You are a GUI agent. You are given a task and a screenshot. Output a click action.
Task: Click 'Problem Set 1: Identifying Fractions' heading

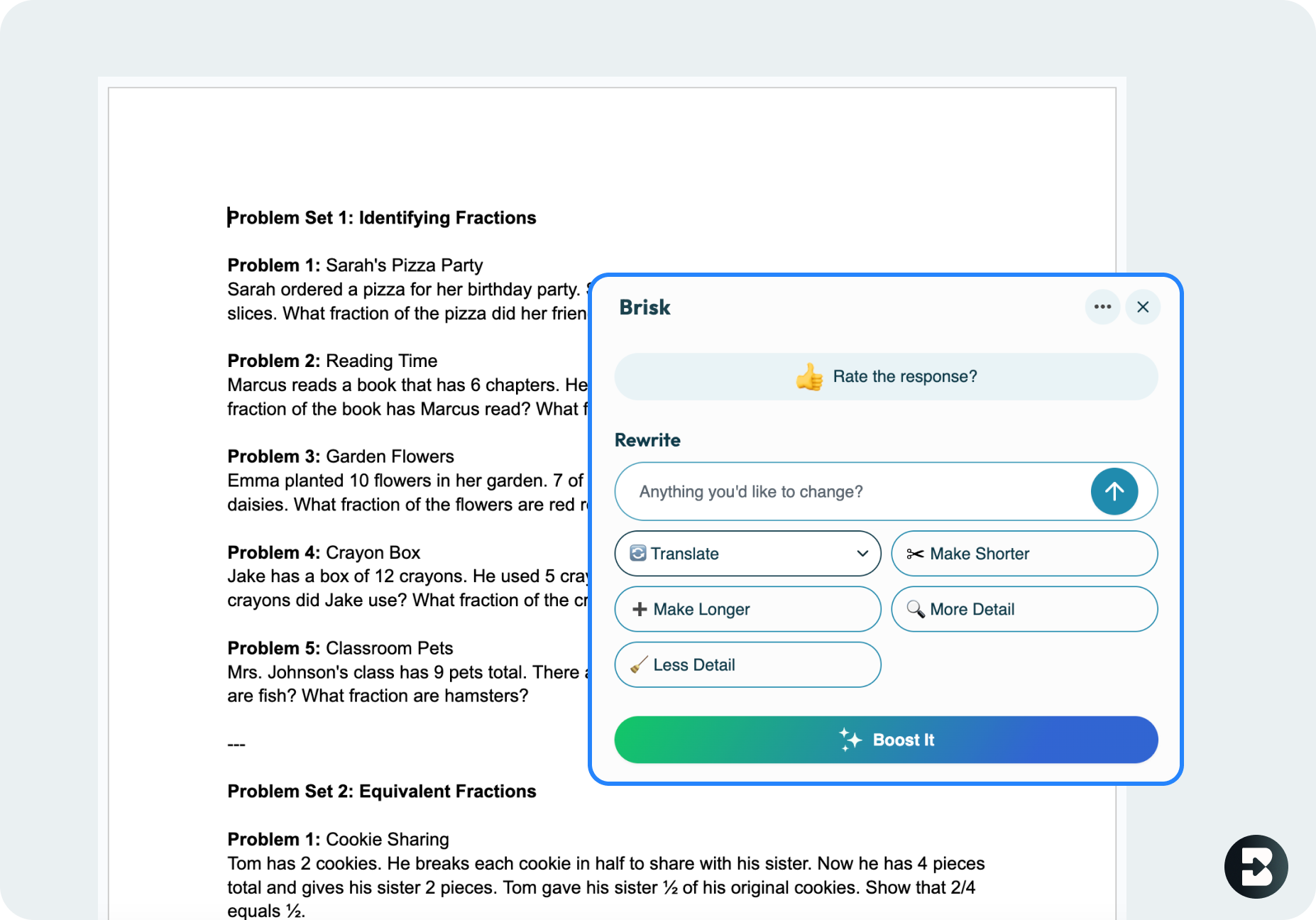(x=382, y=218)
